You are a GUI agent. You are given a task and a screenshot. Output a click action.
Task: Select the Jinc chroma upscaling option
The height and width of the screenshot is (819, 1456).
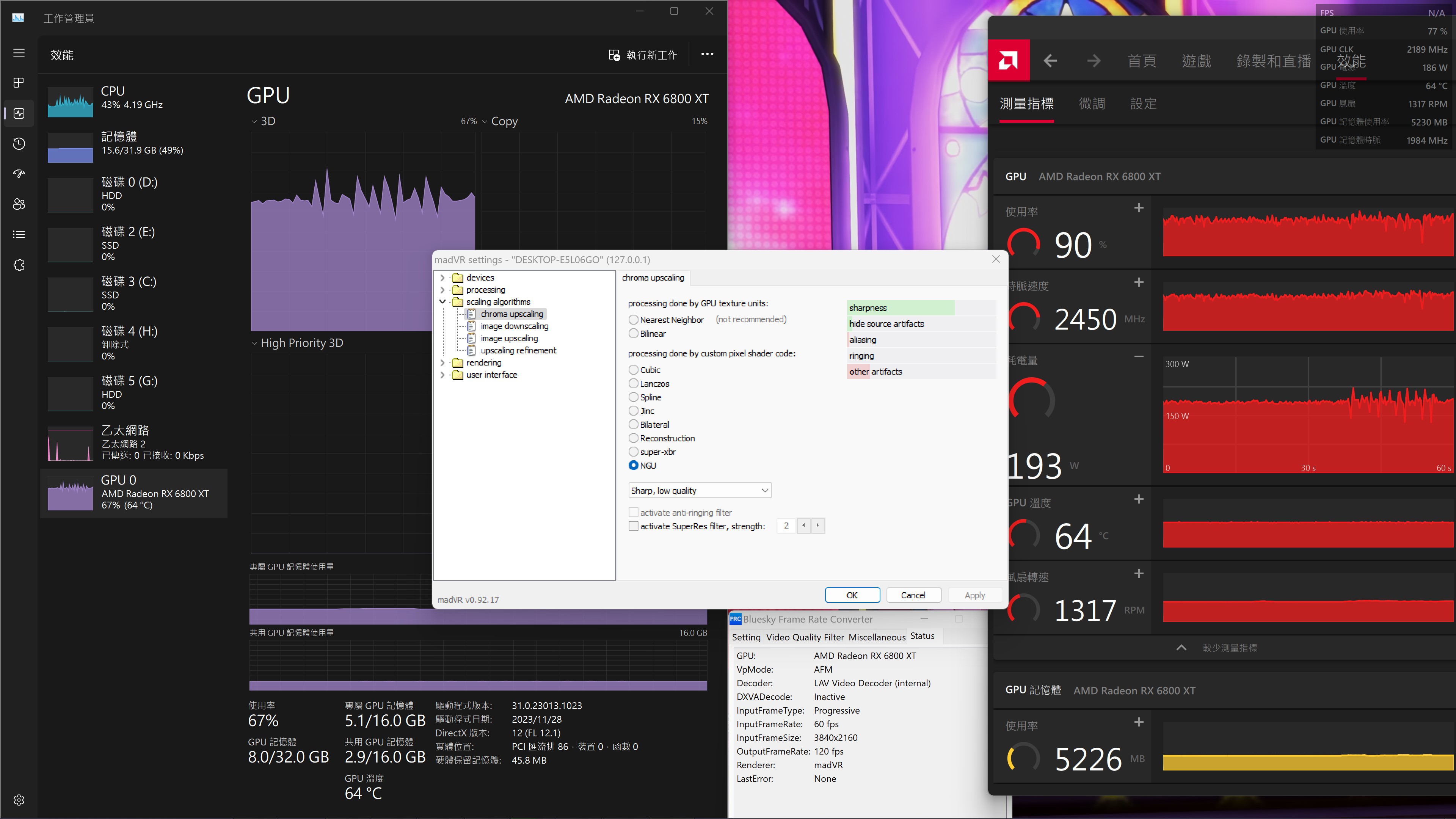634,411
